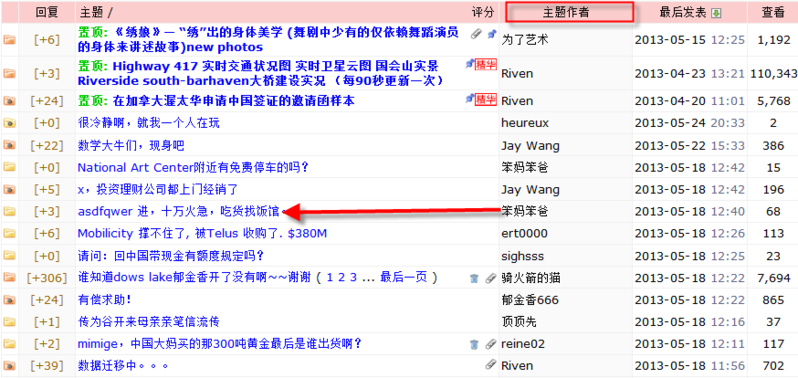Click paperclip icon on mimige 黄金 thread
Image resolution: width=798 pixels, height=378 pixels.
[491, 344]
